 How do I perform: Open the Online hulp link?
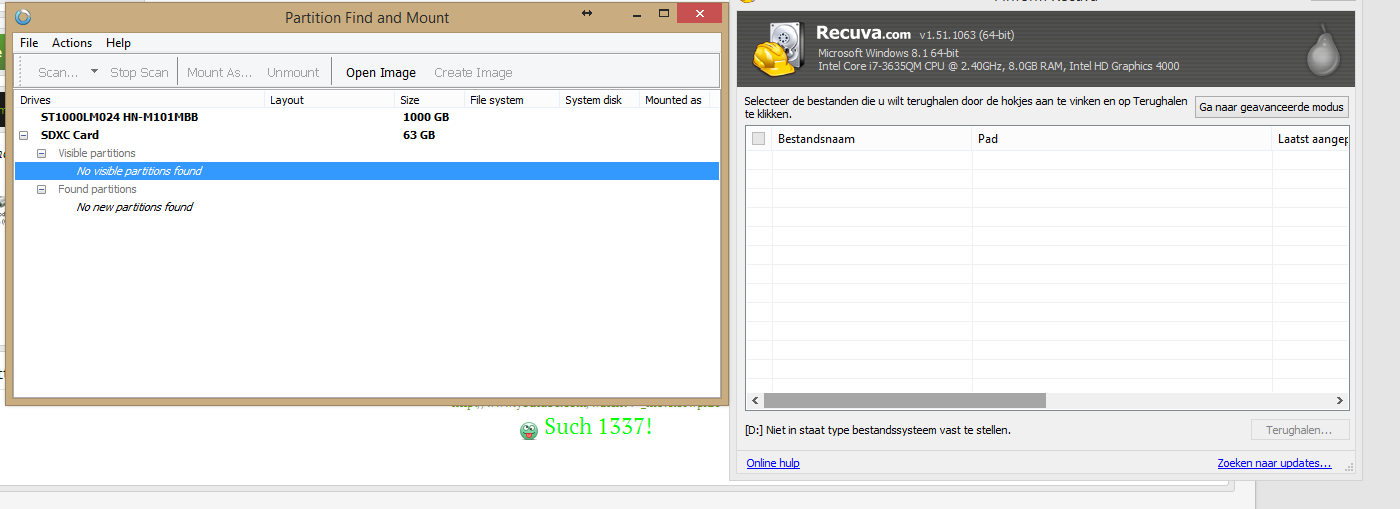(x=773, y=463)
